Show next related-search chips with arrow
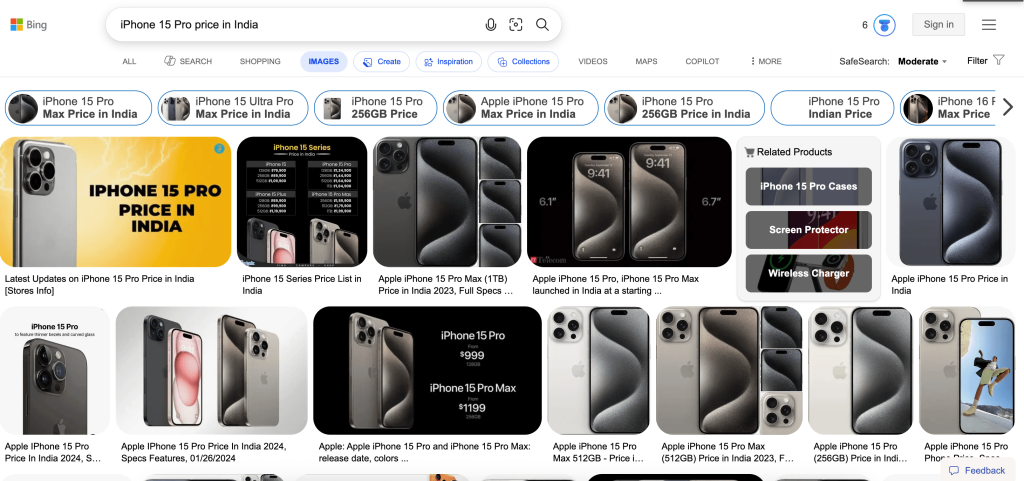The width and height of the screenshot is (1024, 481). [1008, 107]
